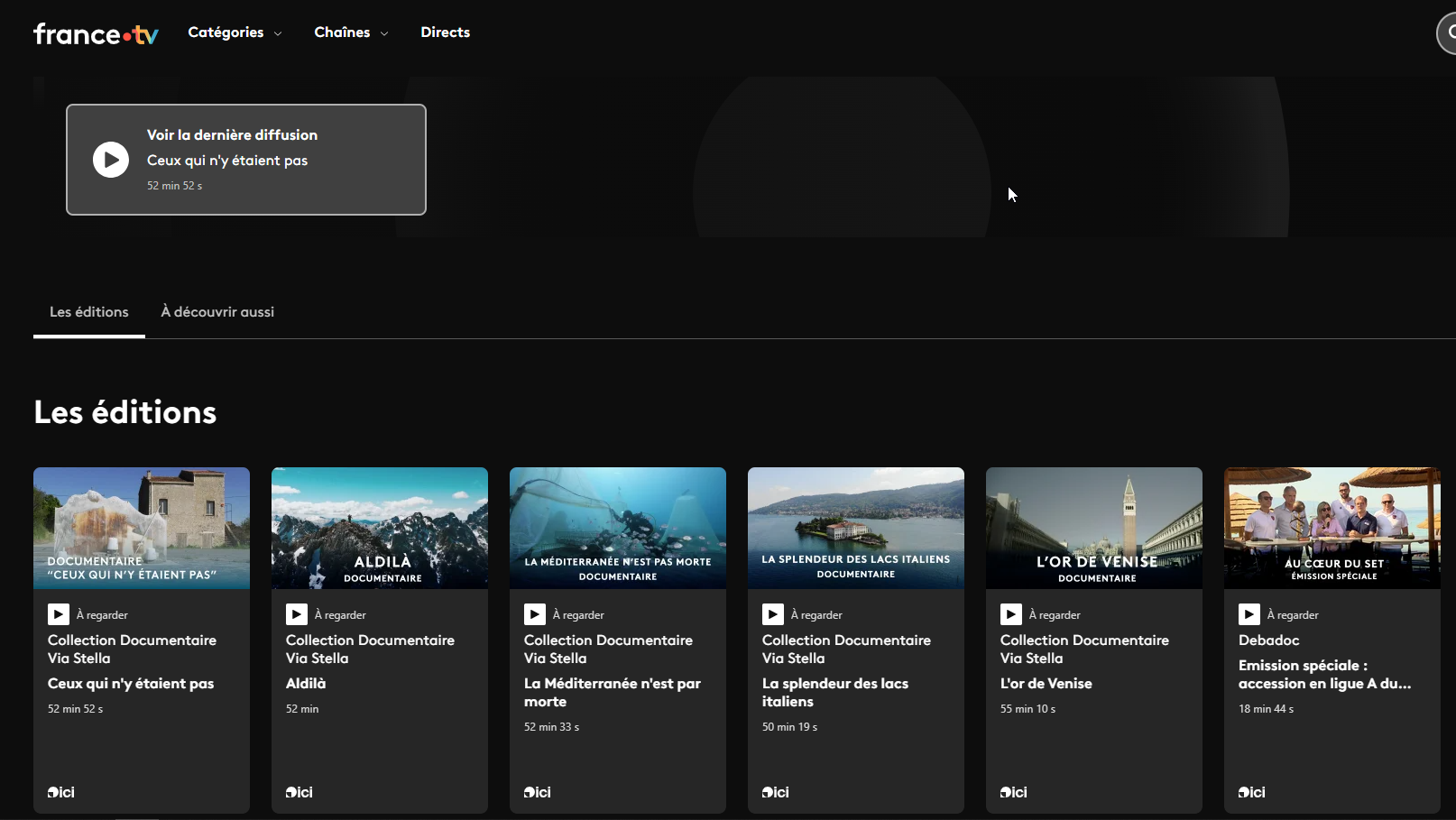The image size is (1456, 820).
Task: Open the Directs menu item
Action: click(x=445, y=32)
